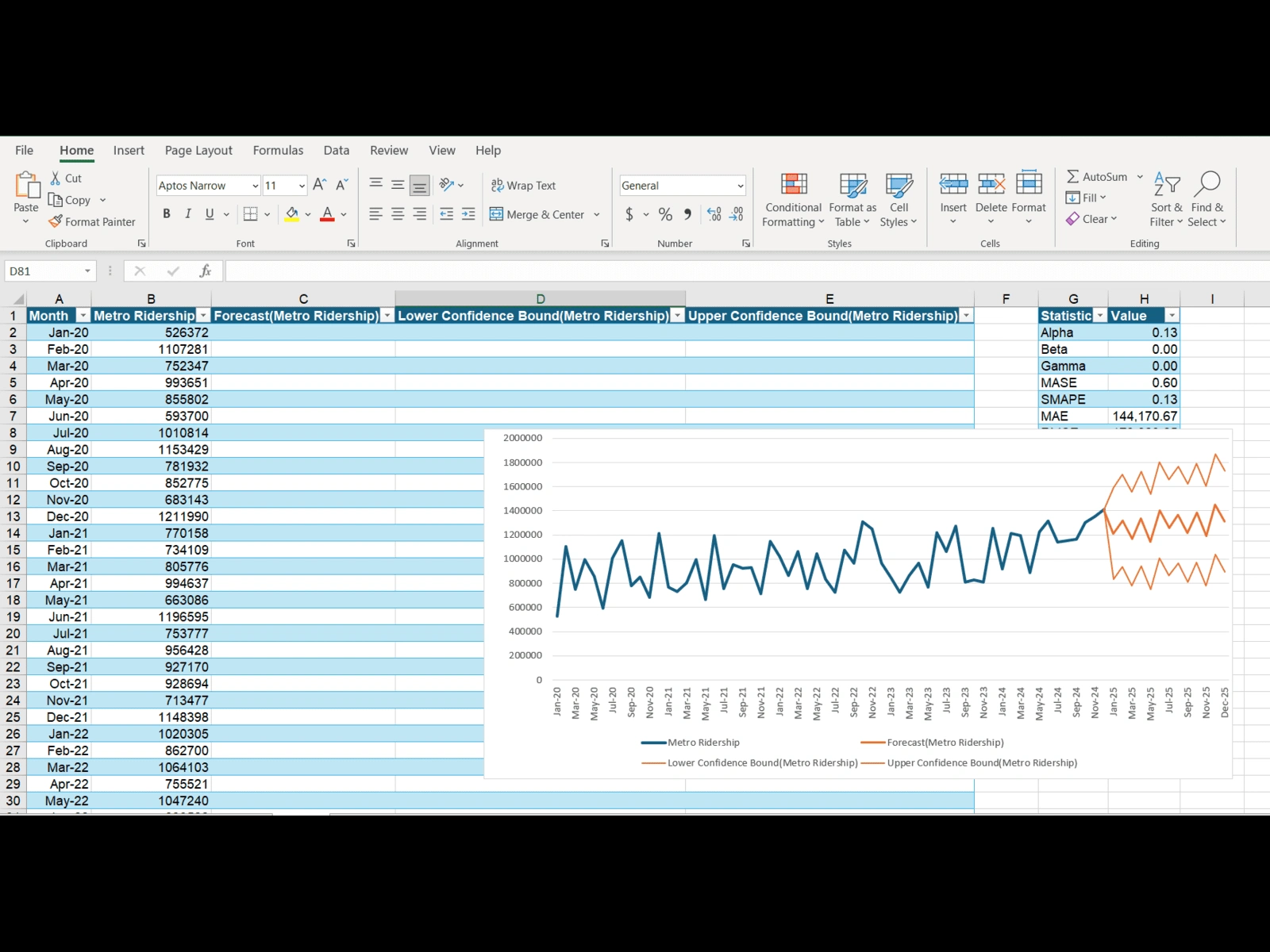
Task: Open the Forecast column filter dropdown
Action: tap(387, 316)
